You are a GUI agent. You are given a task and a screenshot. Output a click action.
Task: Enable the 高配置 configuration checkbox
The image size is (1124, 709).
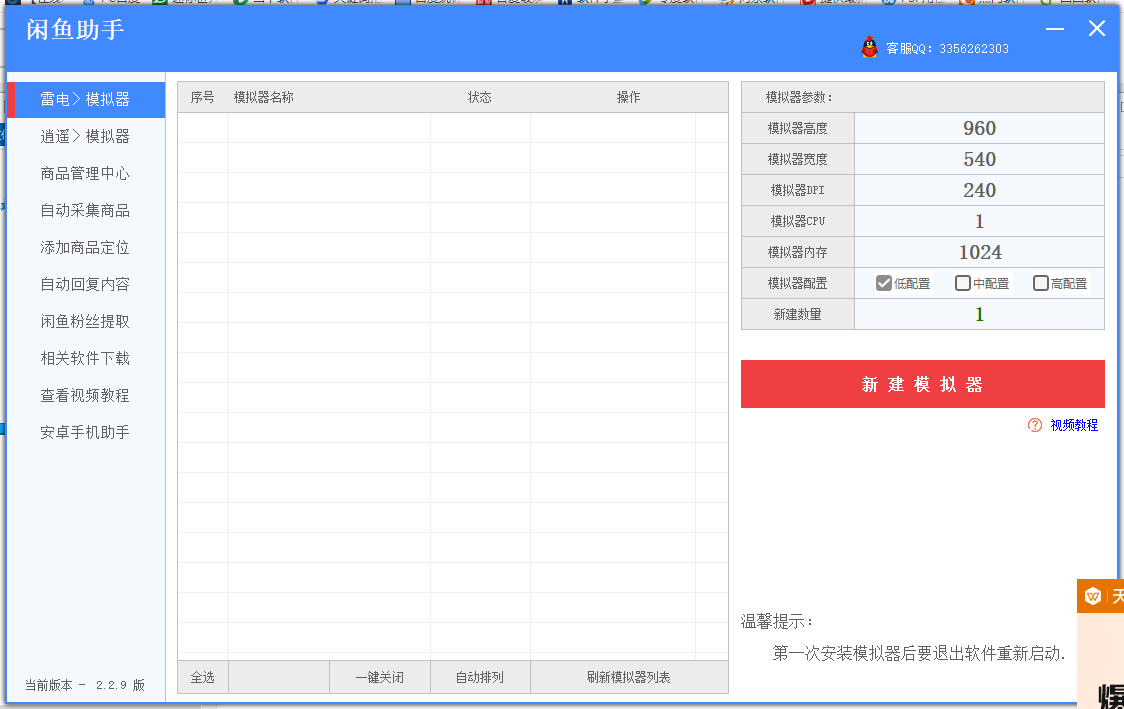click(x=1040, y=282)
